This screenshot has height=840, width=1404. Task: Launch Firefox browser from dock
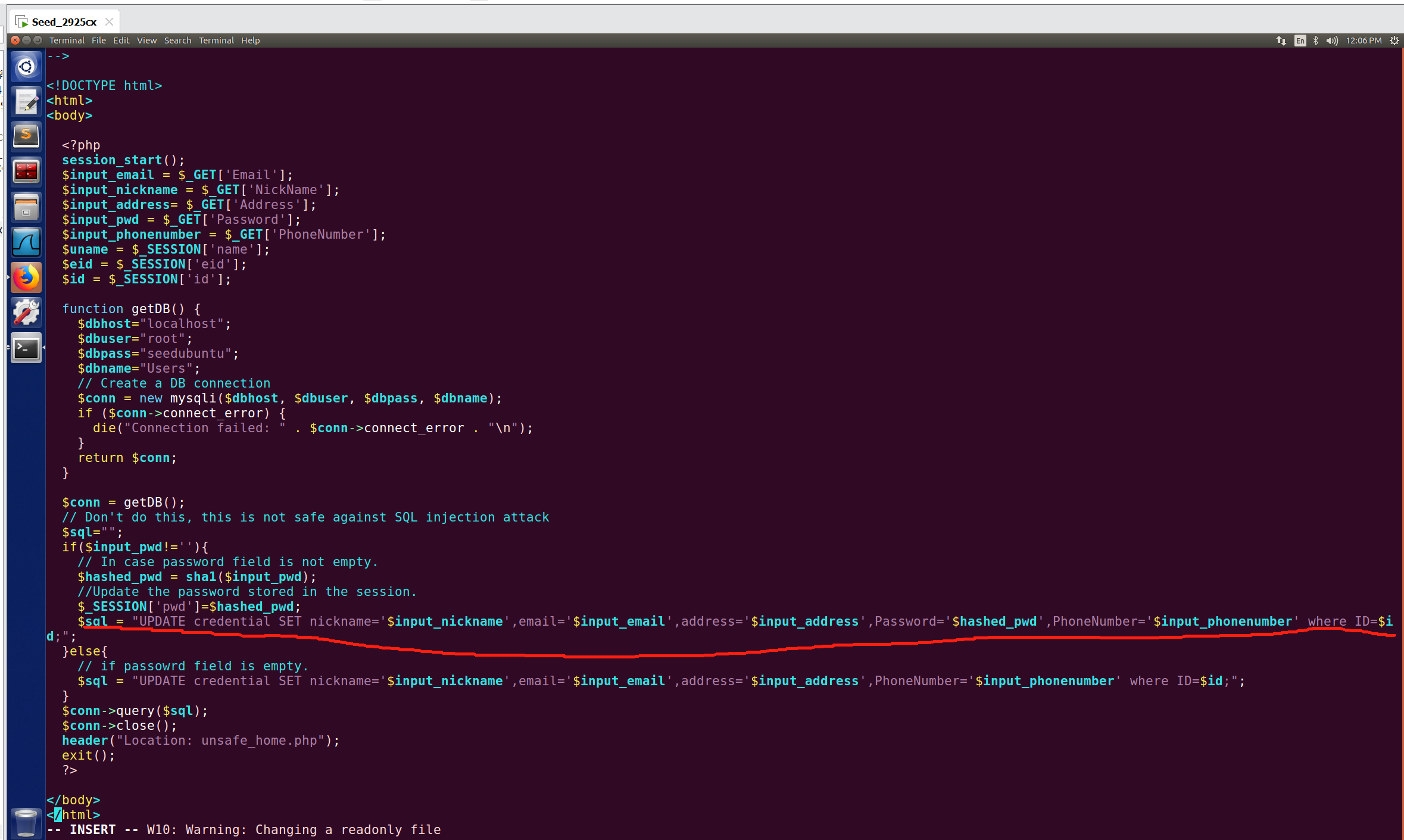pyautogui.click(x=26, y=277)
